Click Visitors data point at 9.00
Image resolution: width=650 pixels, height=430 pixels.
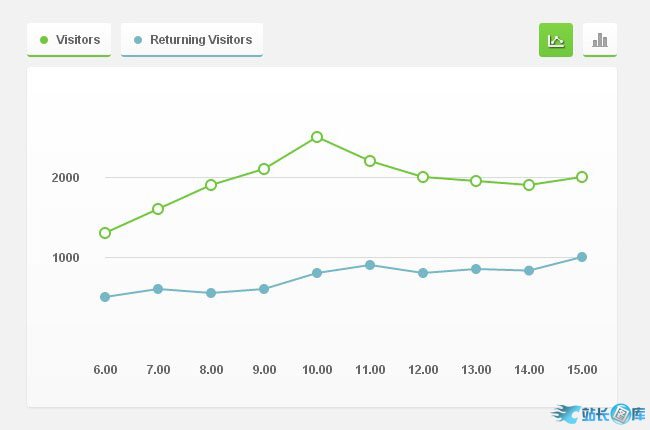(264, 169)
